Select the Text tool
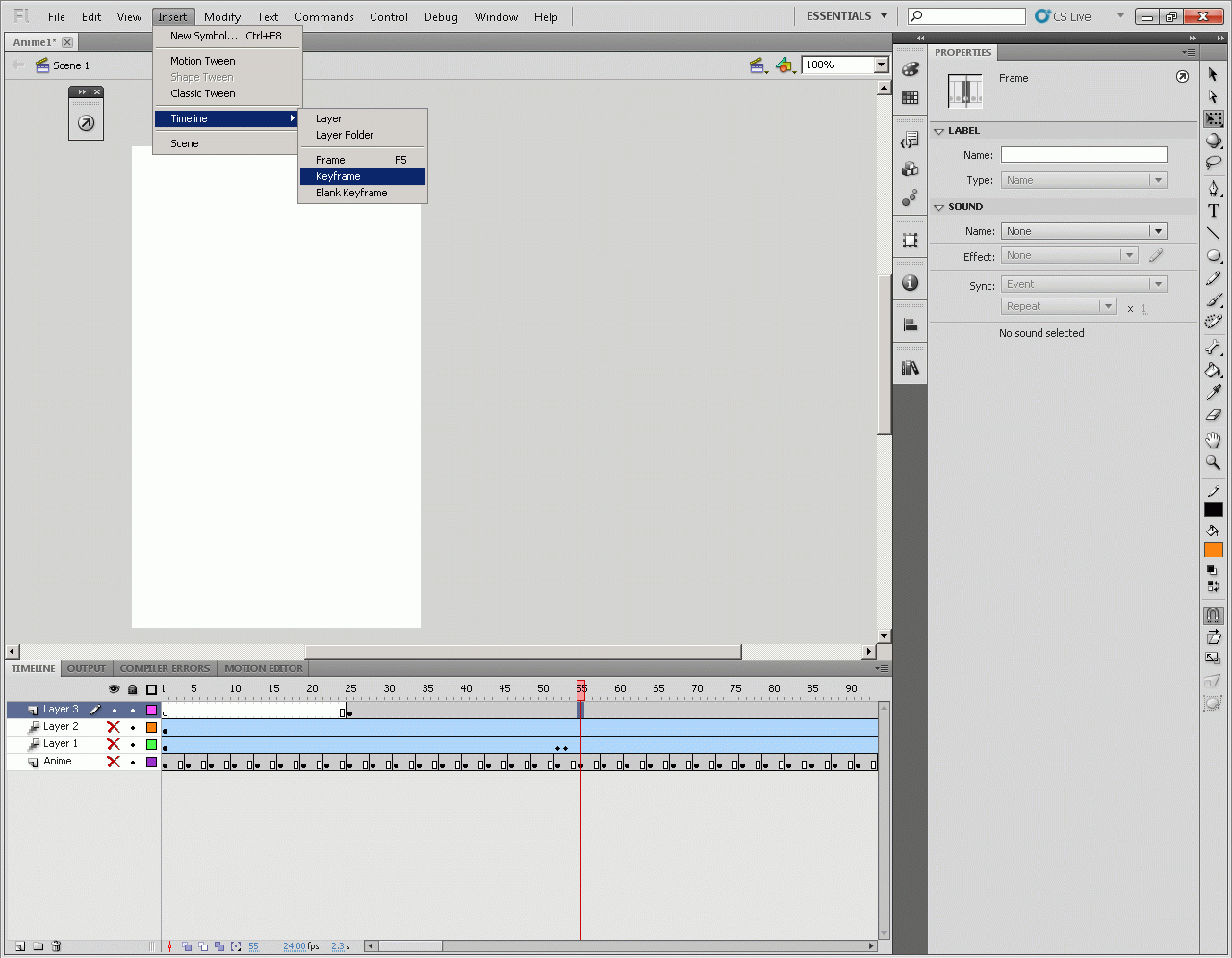This screenshot has height=958, width=1232. (1213, 211)
